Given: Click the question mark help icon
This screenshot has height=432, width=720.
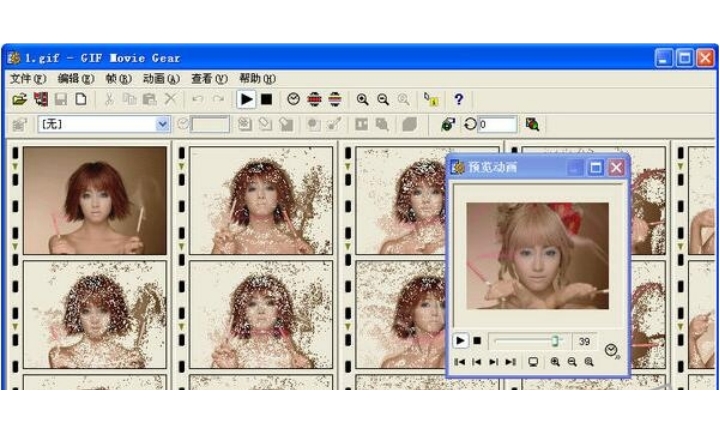Looking at the screenshot, I should click(458, 99).
